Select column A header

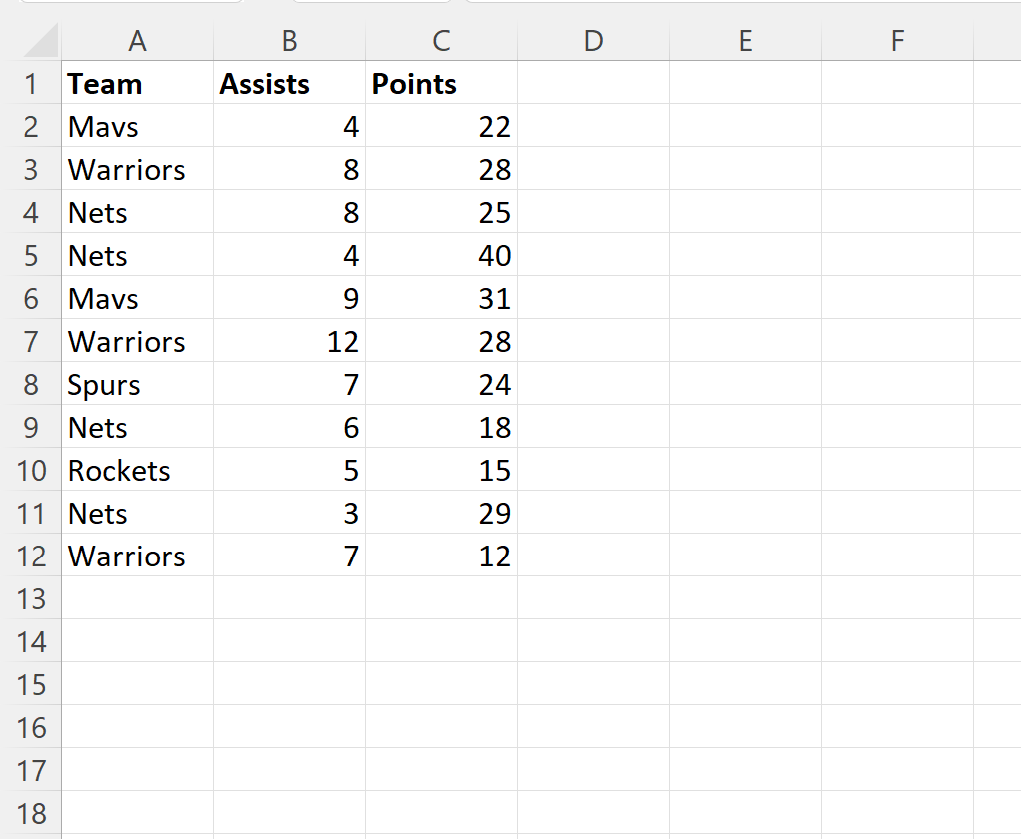(137, 40)
